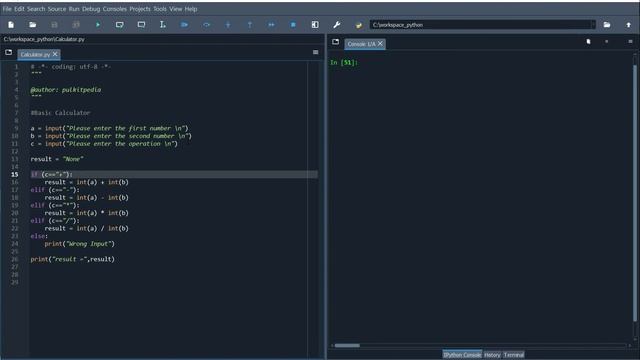
Task: Open the View menu
Action: (176, 9)
